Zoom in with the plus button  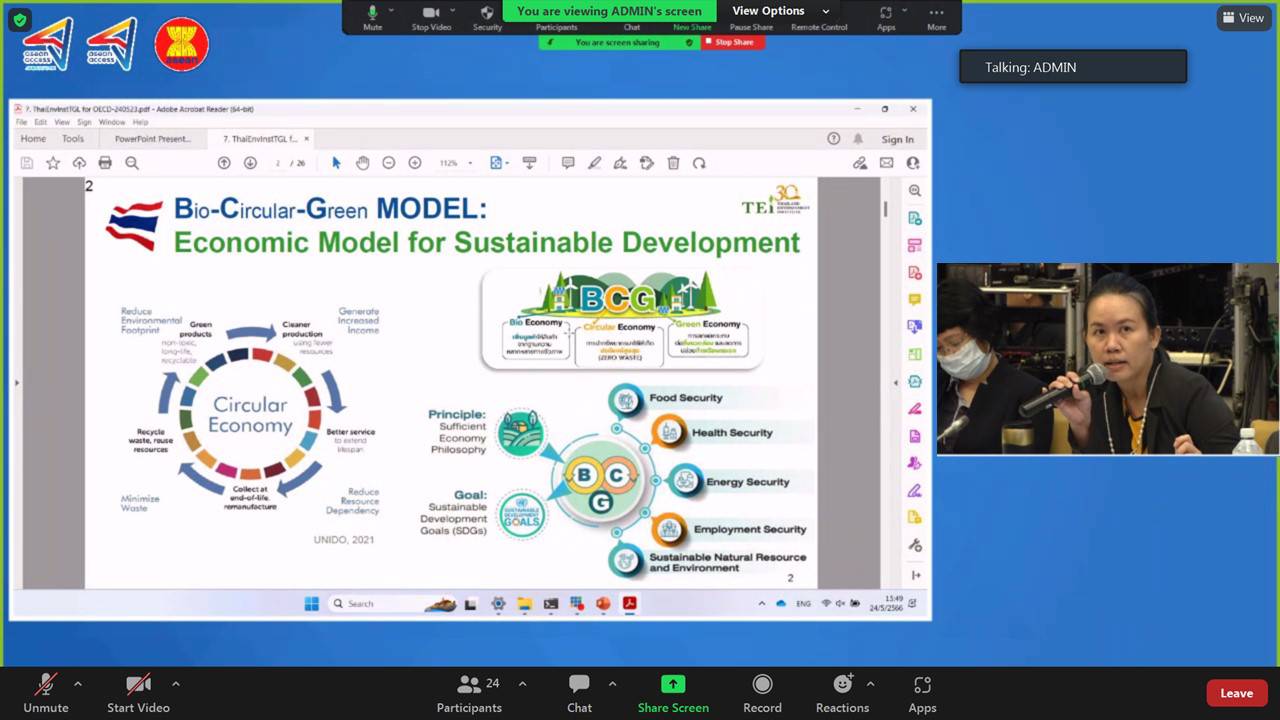click(415, 163)
